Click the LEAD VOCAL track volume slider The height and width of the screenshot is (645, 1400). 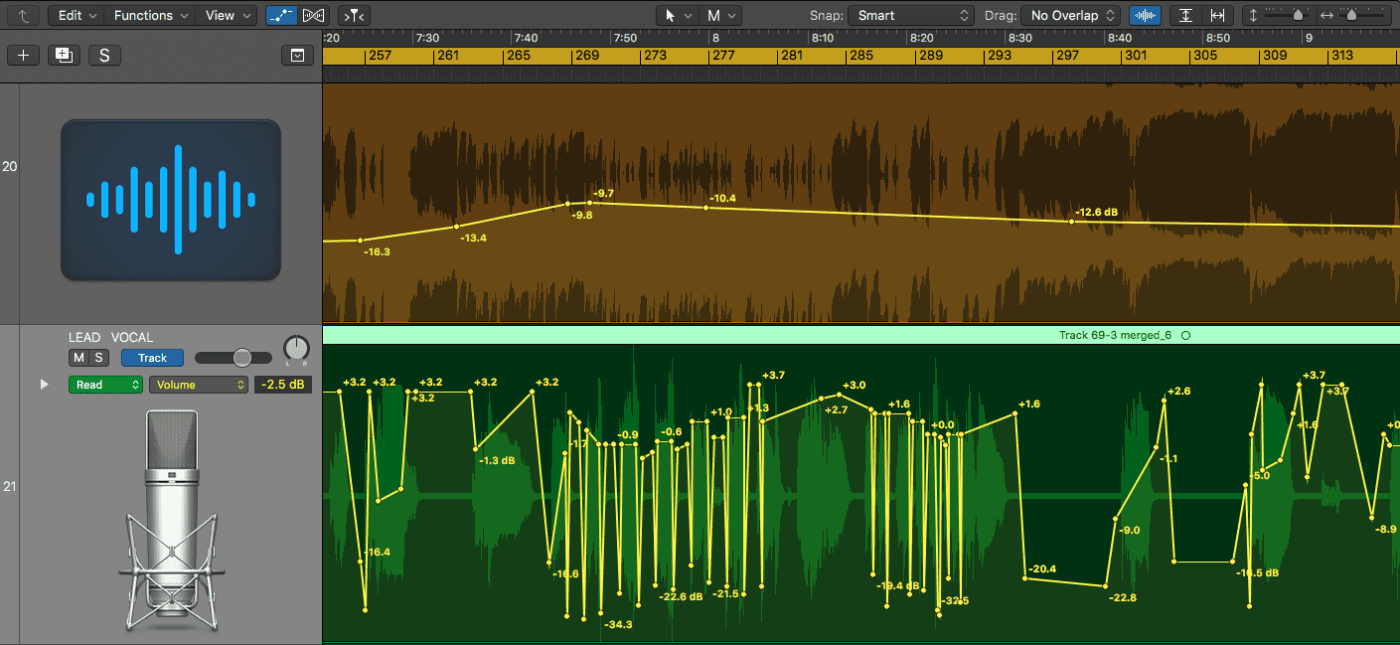pos(233,357)
